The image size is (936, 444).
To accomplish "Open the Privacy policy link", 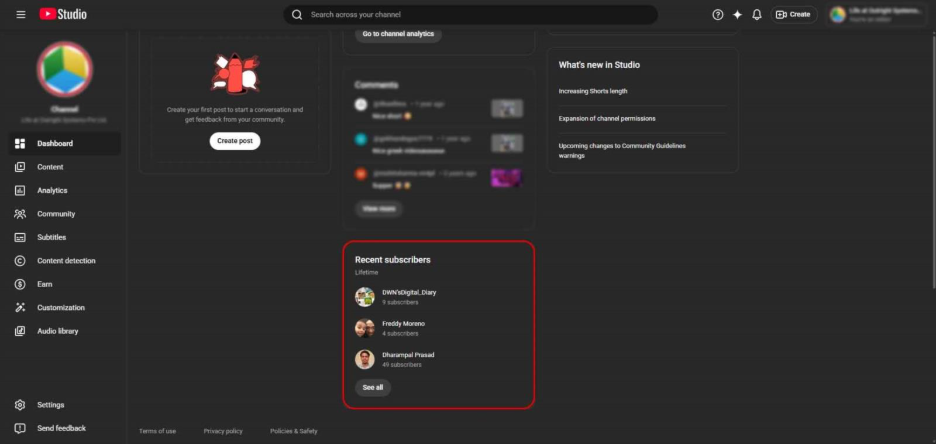I will pos(223,431).
